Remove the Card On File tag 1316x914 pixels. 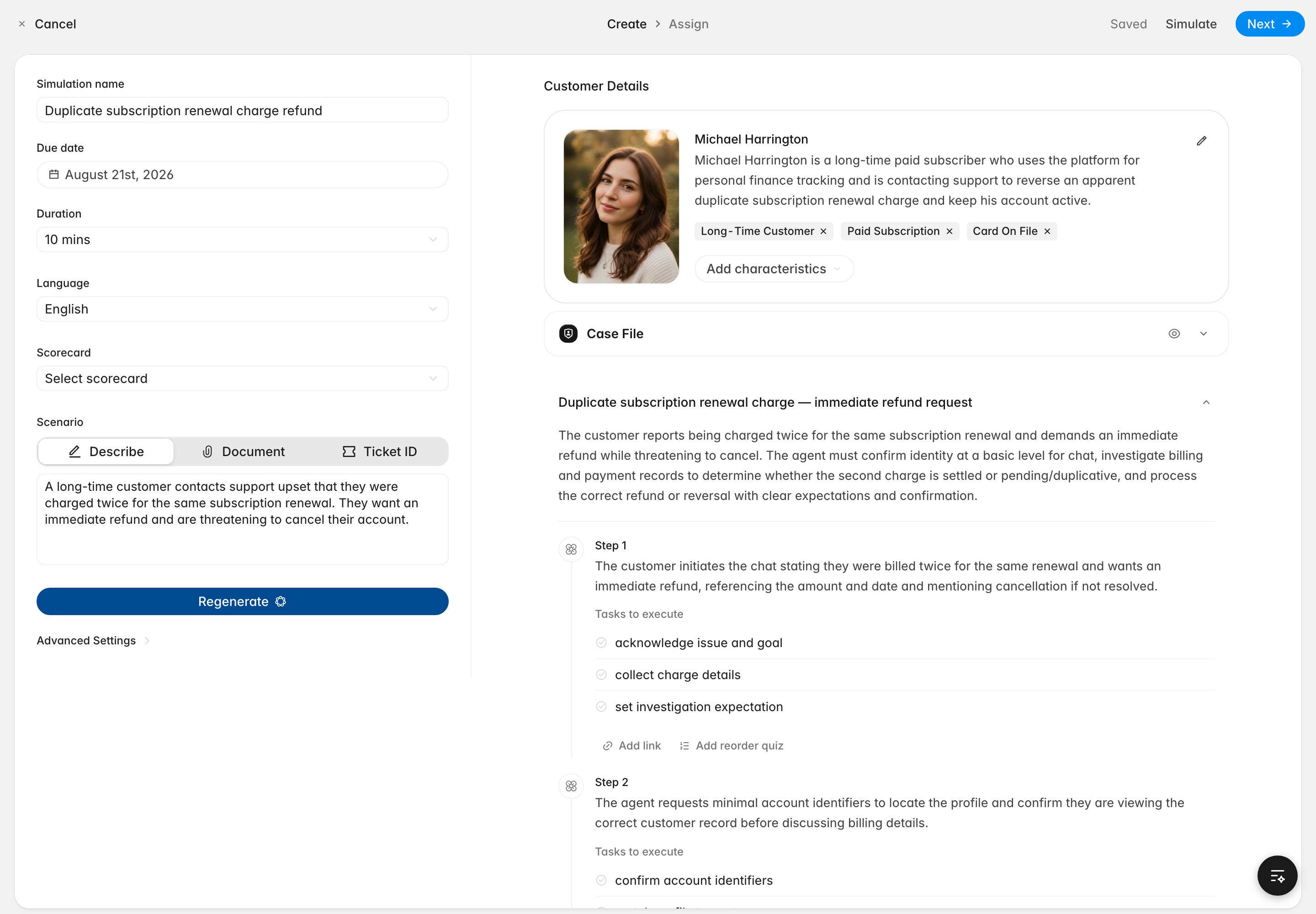coord(1047,231)
